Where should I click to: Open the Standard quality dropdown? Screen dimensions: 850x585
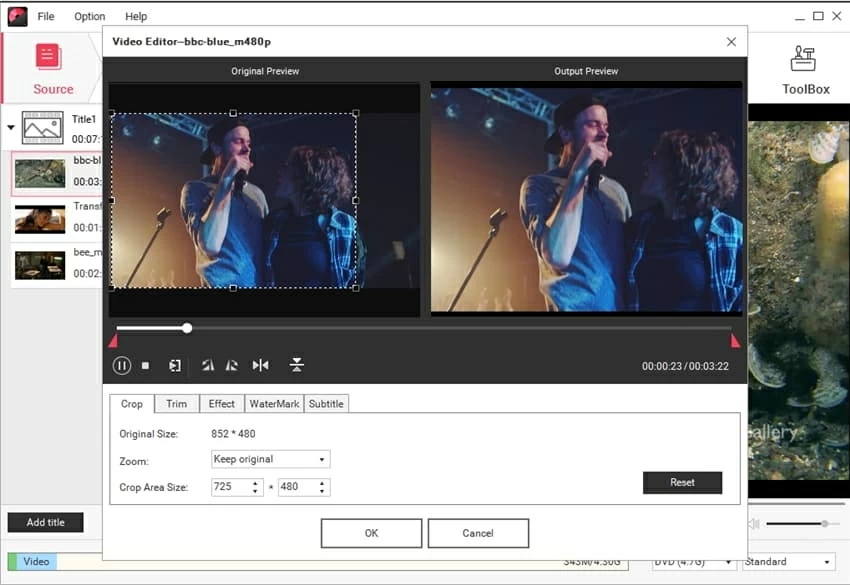788,562
